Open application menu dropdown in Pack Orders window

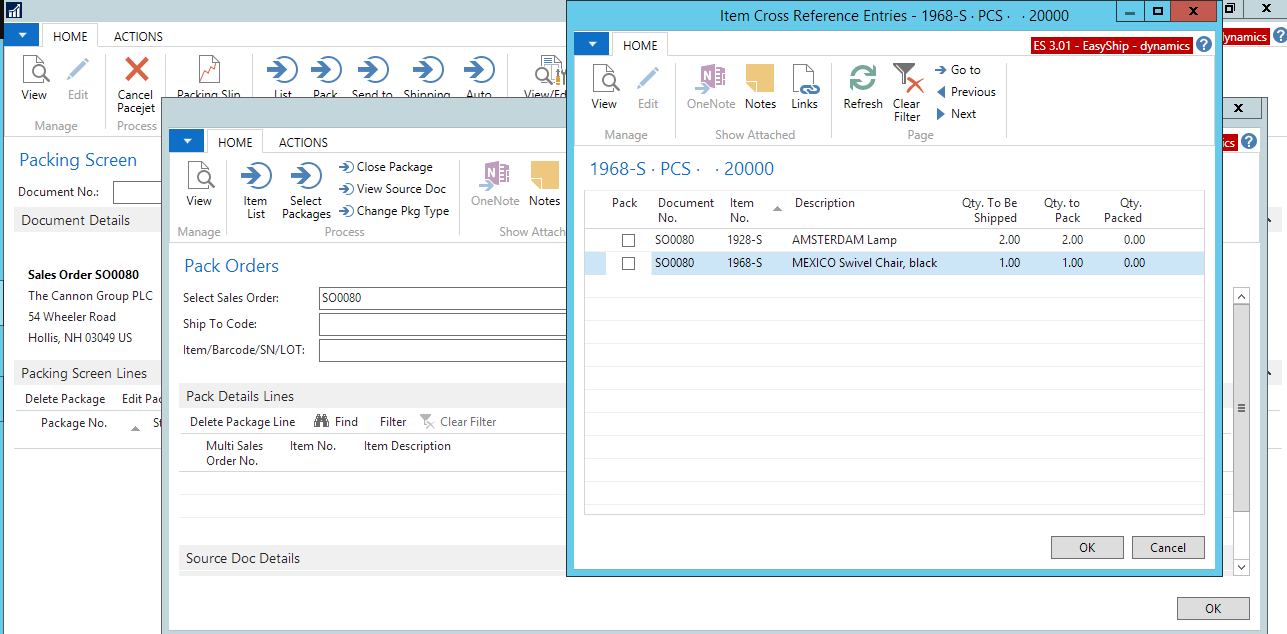(x=187, y=141)
